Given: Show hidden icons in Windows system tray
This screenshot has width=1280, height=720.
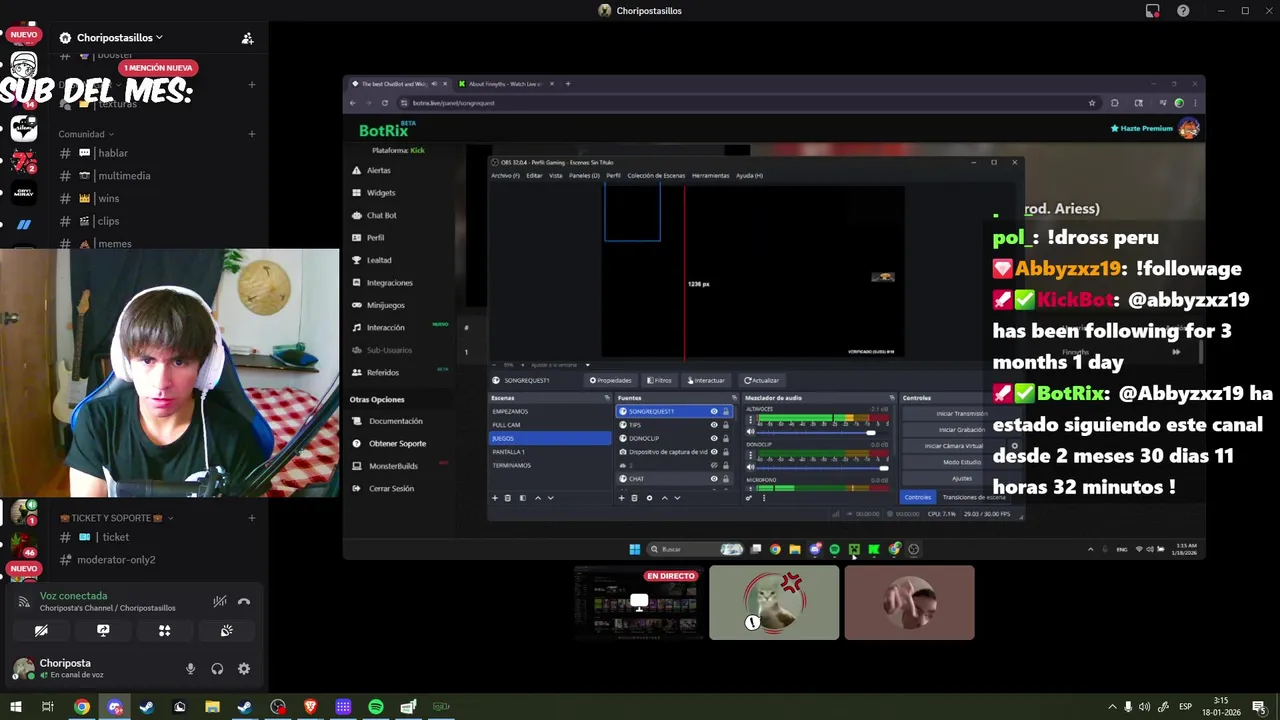Looking at the screenshot, I should coord(1111,707).
